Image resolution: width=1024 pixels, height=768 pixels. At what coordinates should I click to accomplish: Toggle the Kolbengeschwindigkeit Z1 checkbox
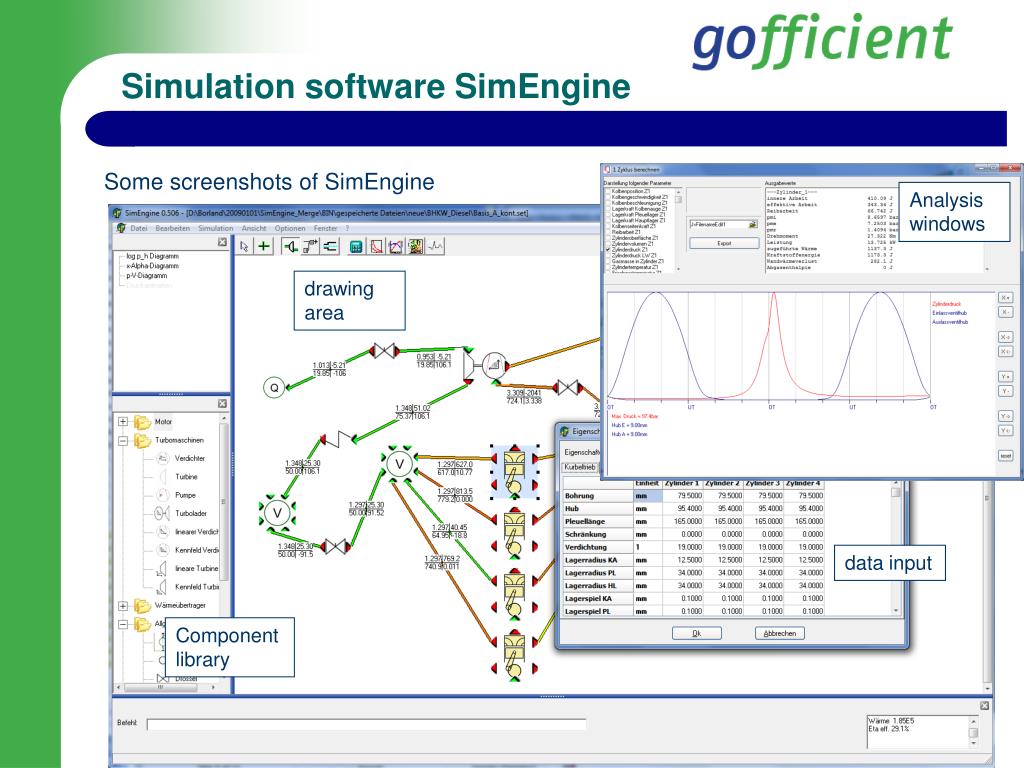[x=608, y=197]
